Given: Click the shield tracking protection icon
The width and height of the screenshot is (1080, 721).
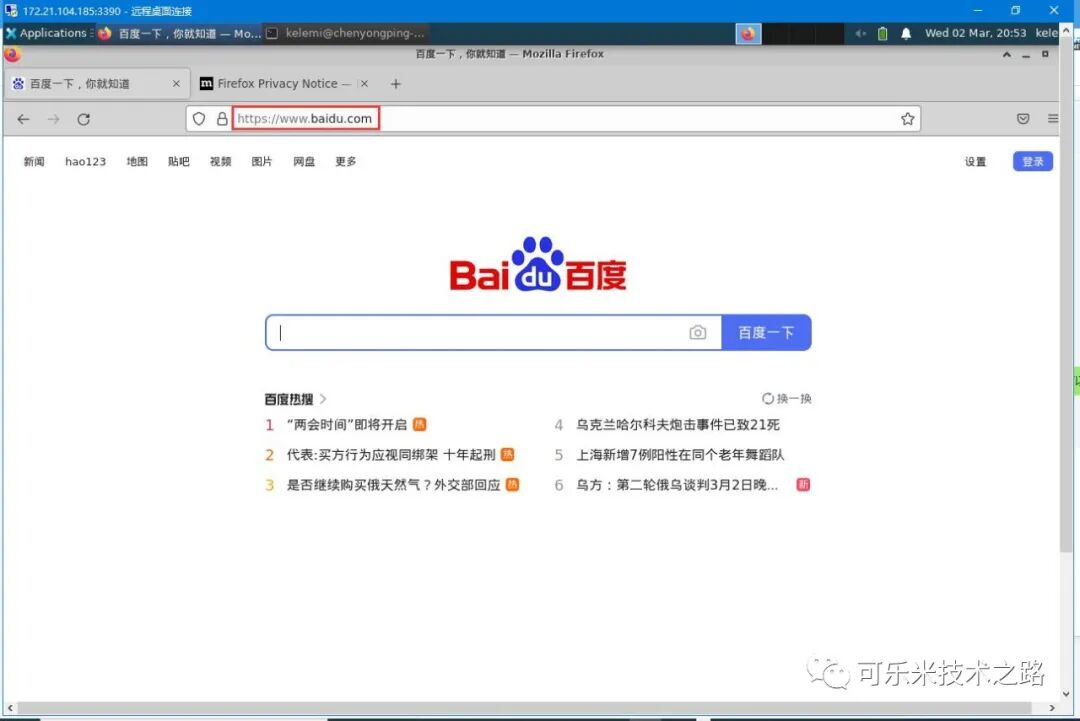Looking at the screenshot, I should point(199,118).
